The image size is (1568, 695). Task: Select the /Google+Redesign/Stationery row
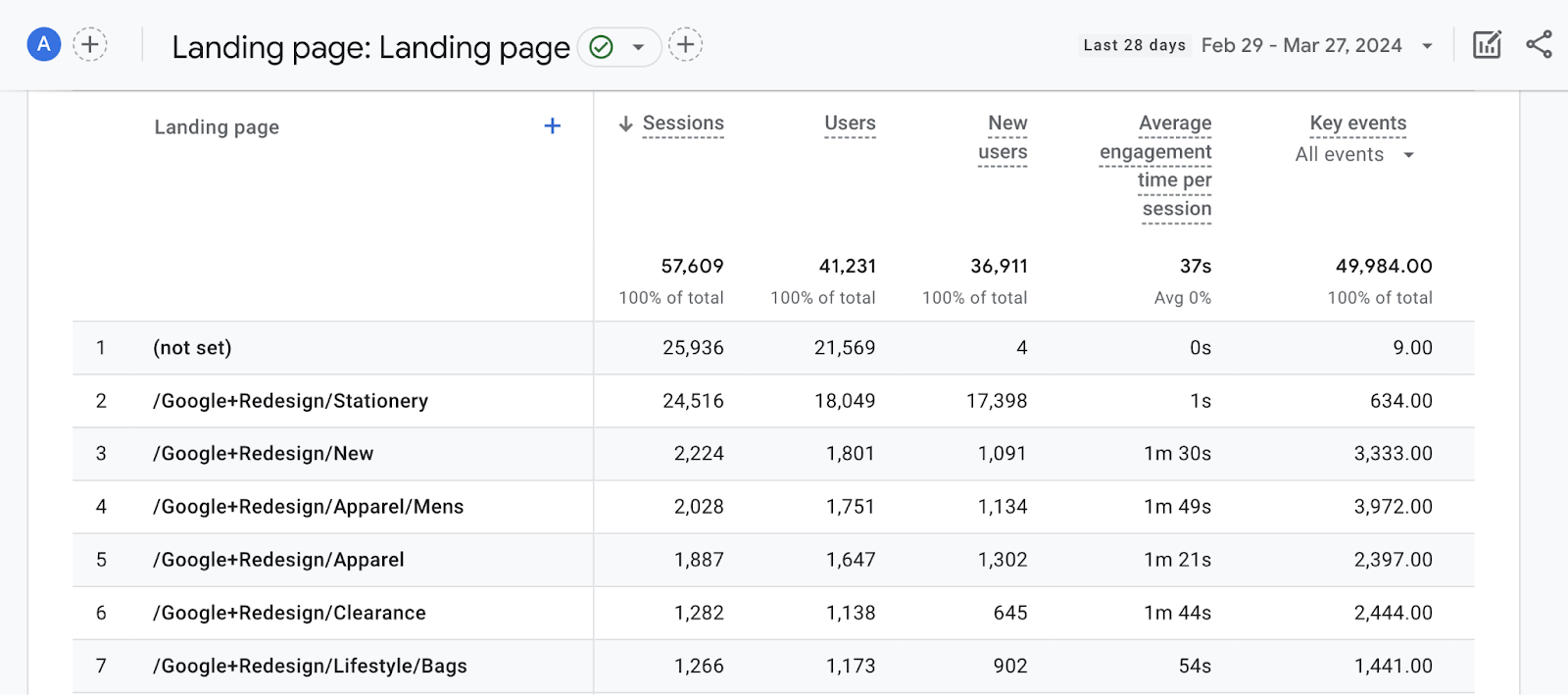coord(290,401)
